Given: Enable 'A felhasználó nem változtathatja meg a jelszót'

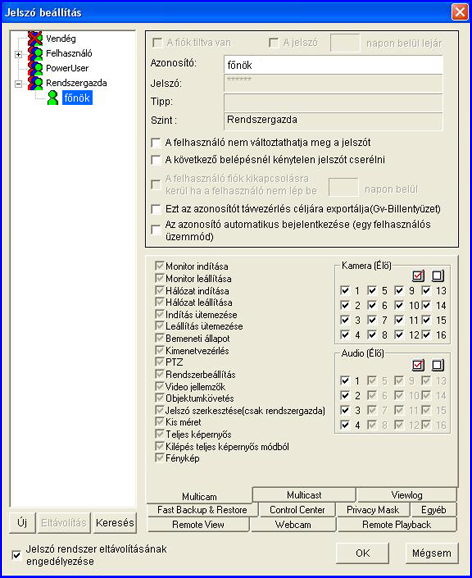Looking at the screenshot, I should pos(156,143).
